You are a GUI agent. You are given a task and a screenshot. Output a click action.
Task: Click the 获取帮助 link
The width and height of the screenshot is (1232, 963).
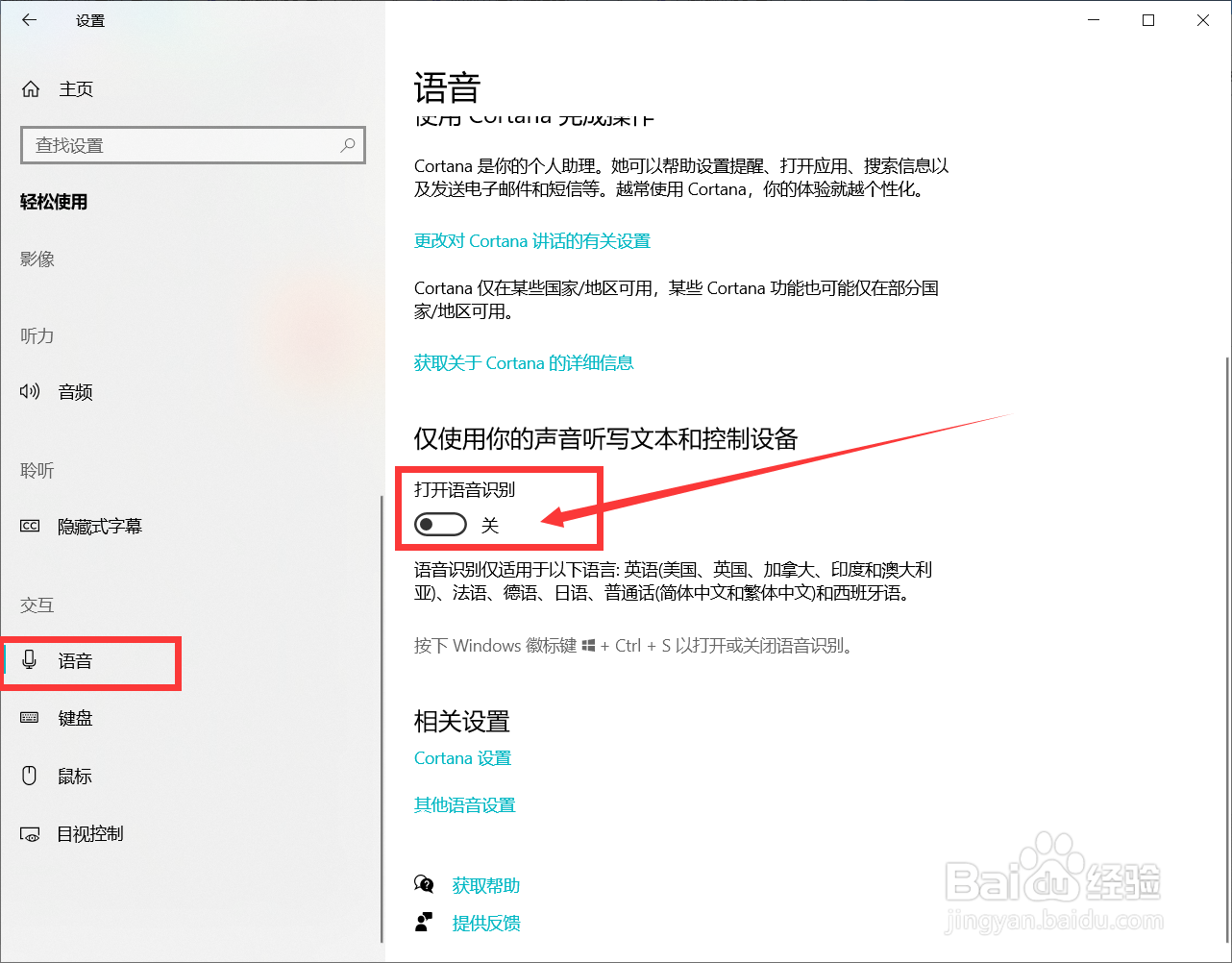pyautogui.click(x=486, y=885)
